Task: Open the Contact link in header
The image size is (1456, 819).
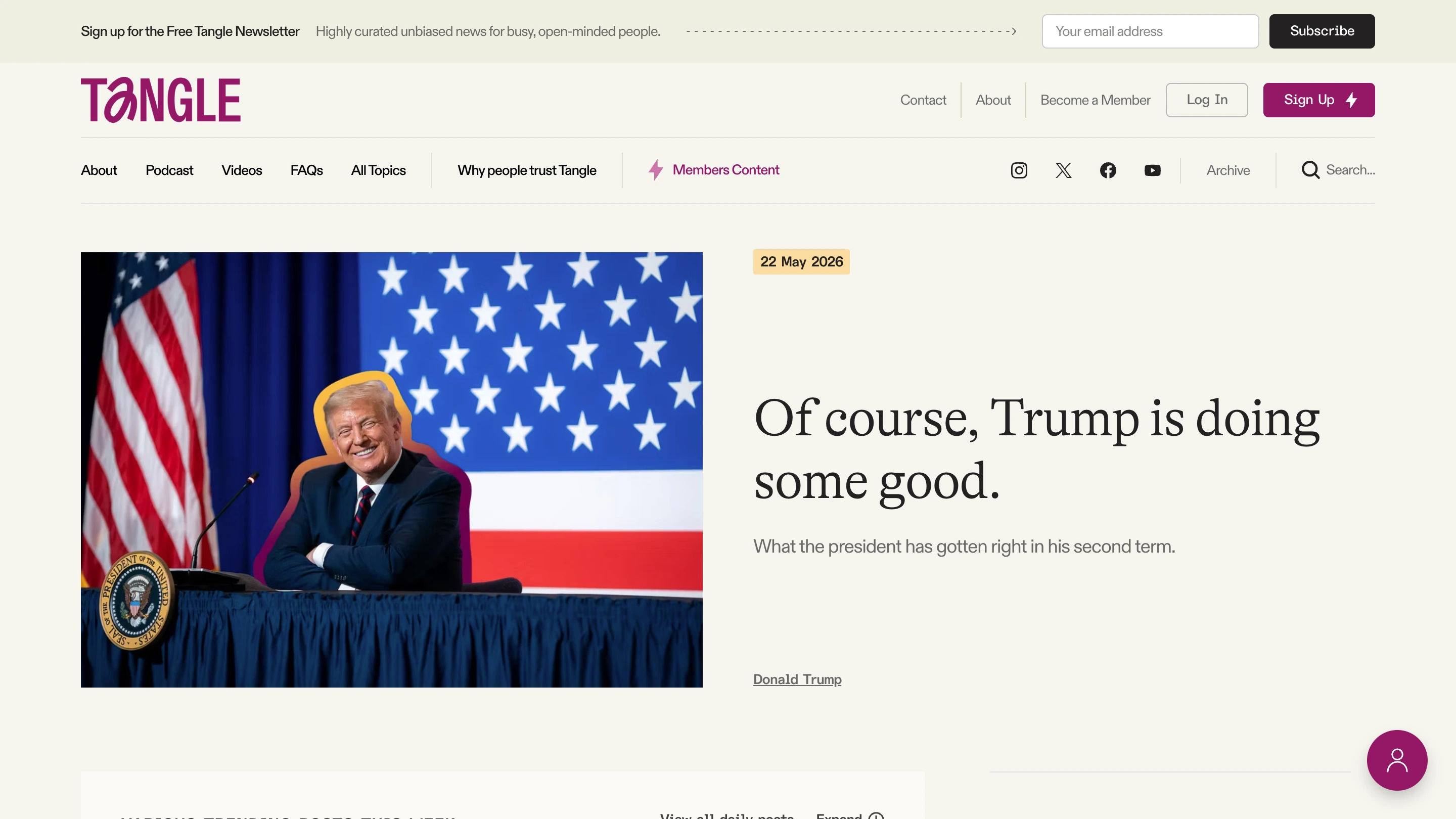Action: [923, 100]
